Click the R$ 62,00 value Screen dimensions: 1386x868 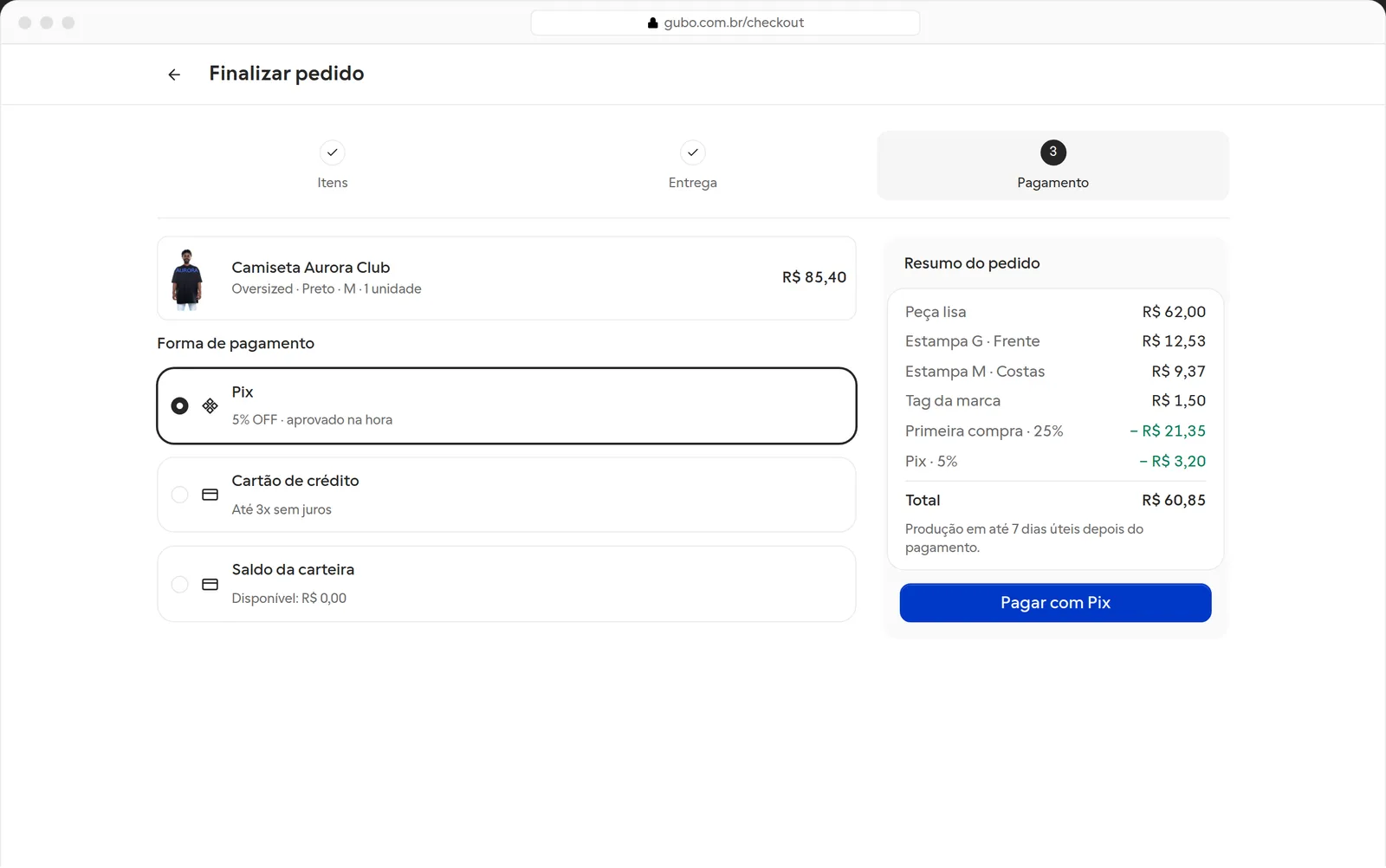pos(1174,312)
